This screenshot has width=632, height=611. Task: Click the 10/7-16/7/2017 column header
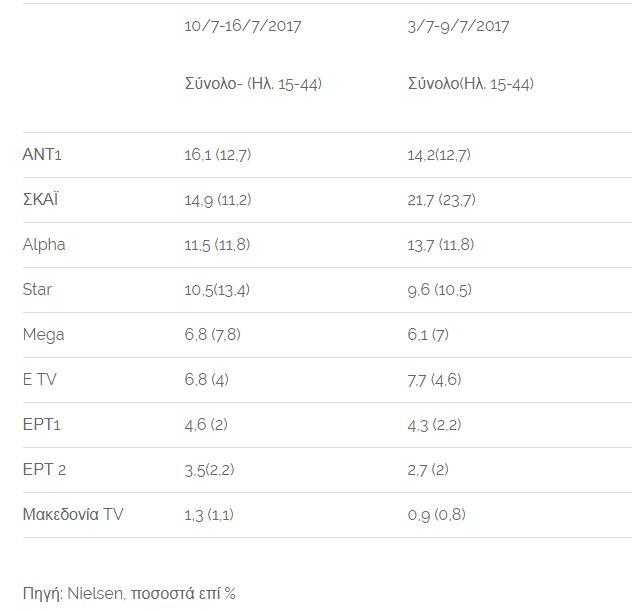click(x=242, y=26)
